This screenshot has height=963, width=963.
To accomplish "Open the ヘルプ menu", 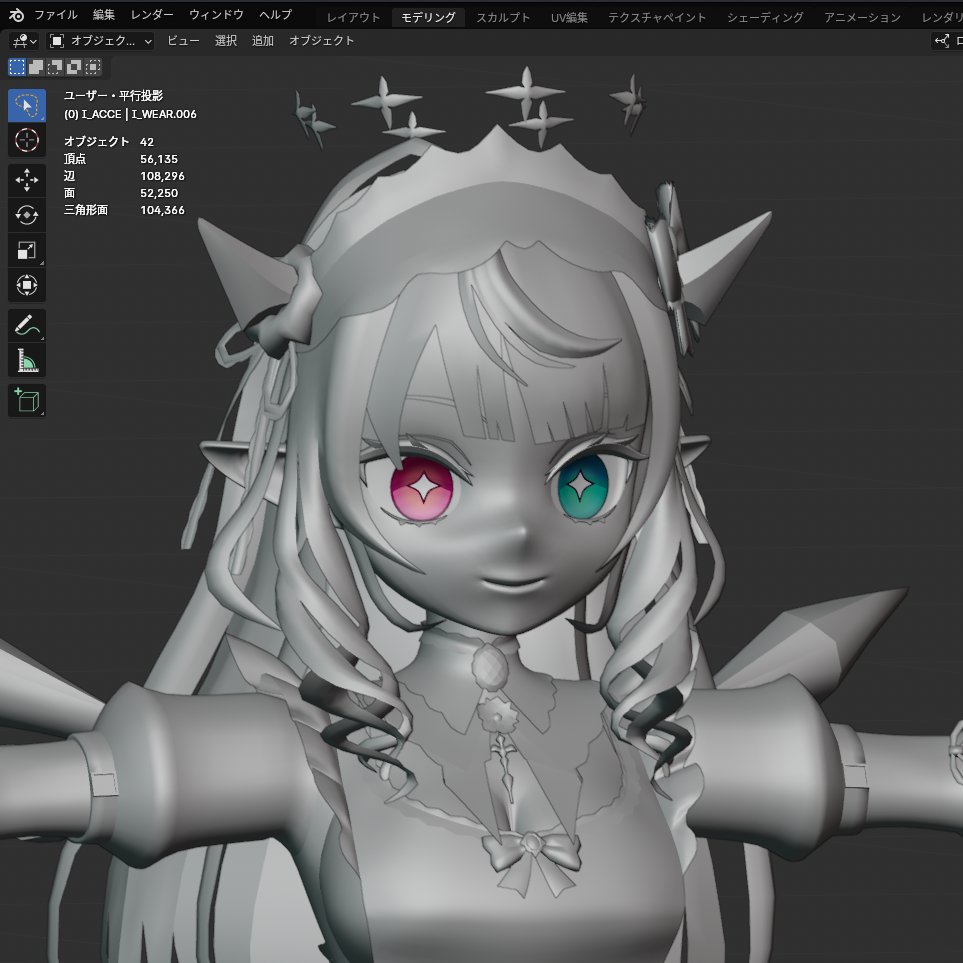I will coord(275,15).
